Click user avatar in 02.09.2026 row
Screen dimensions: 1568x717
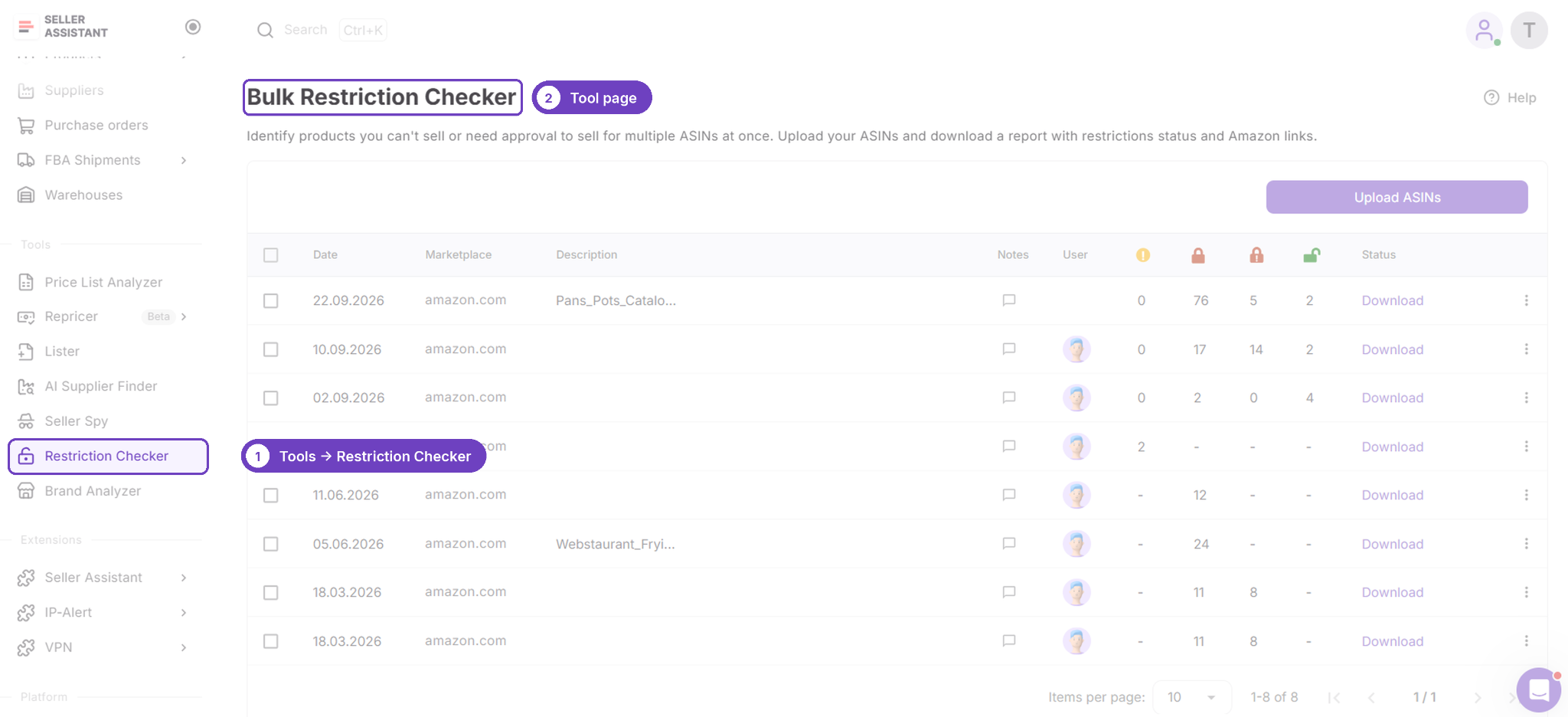pos(1076,398)
